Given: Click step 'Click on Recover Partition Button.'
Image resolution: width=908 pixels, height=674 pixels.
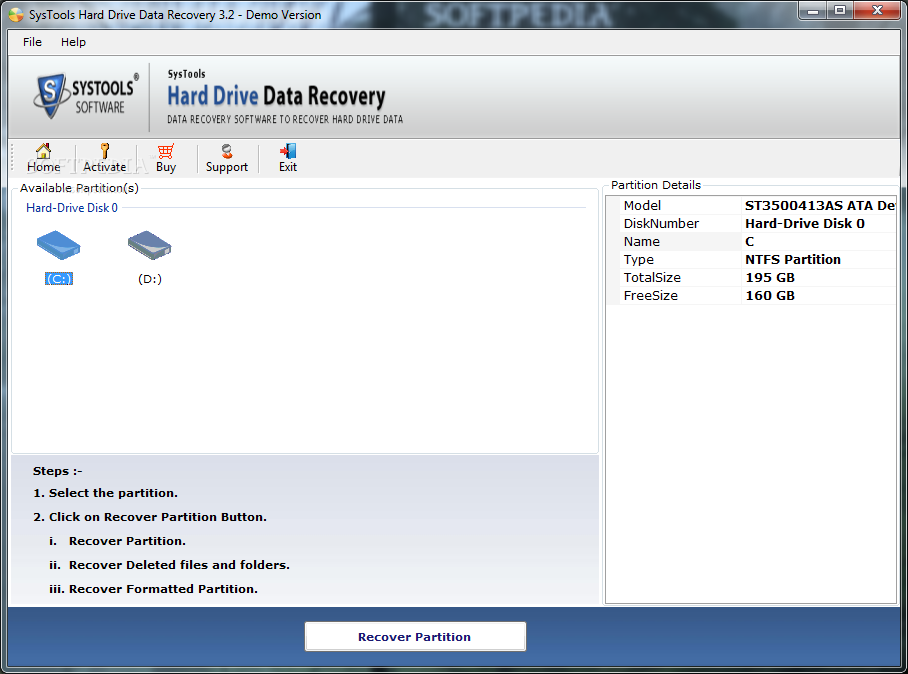Looking at the screenshot, I should tap(158, 517).
